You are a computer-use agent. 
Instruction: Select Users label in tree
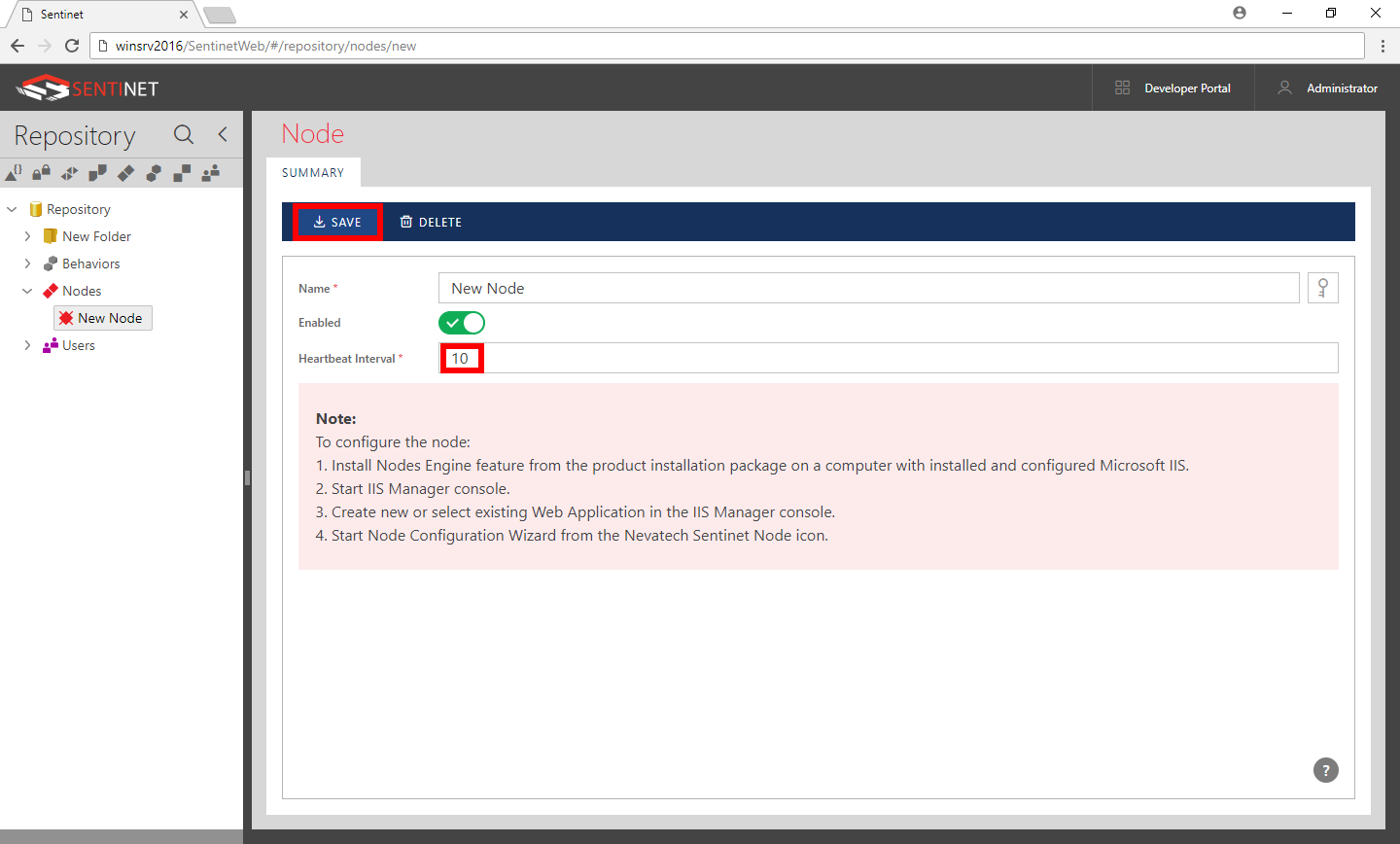tap(79, 345)
